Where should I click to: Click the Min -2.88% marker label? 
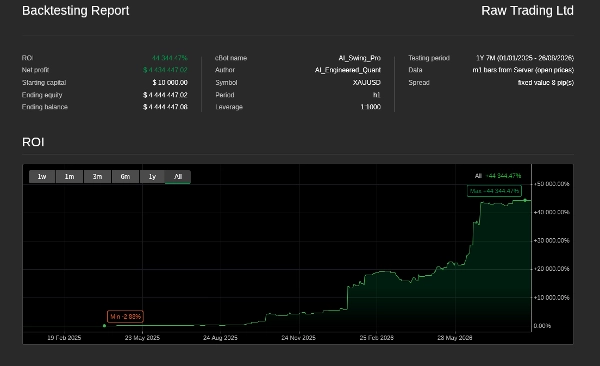click(126, 317)
